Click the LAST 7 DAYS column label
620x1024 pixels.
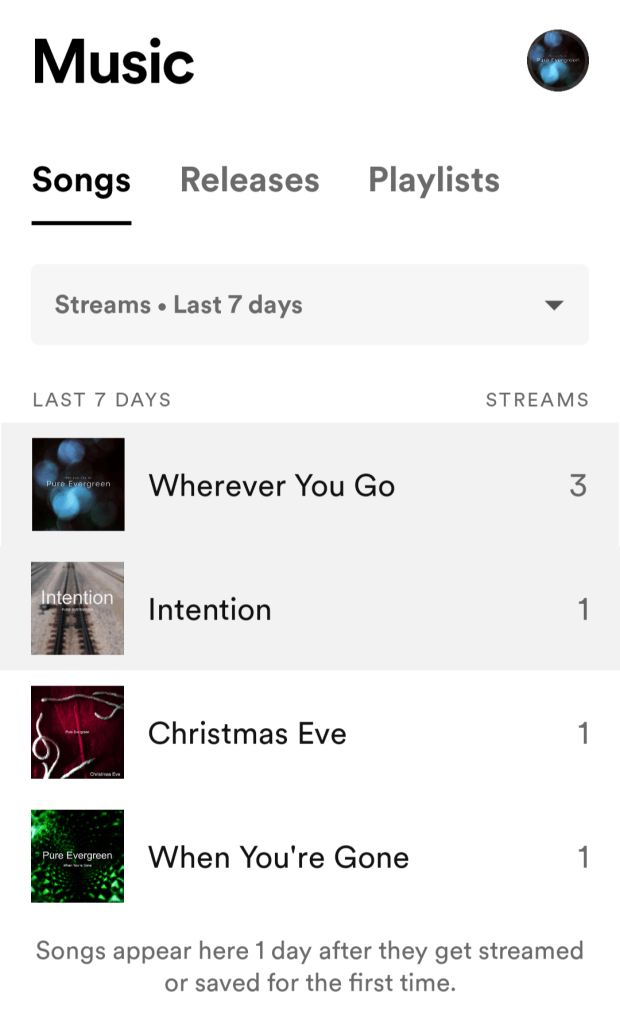pyautogui.click(x=102, y=400)
